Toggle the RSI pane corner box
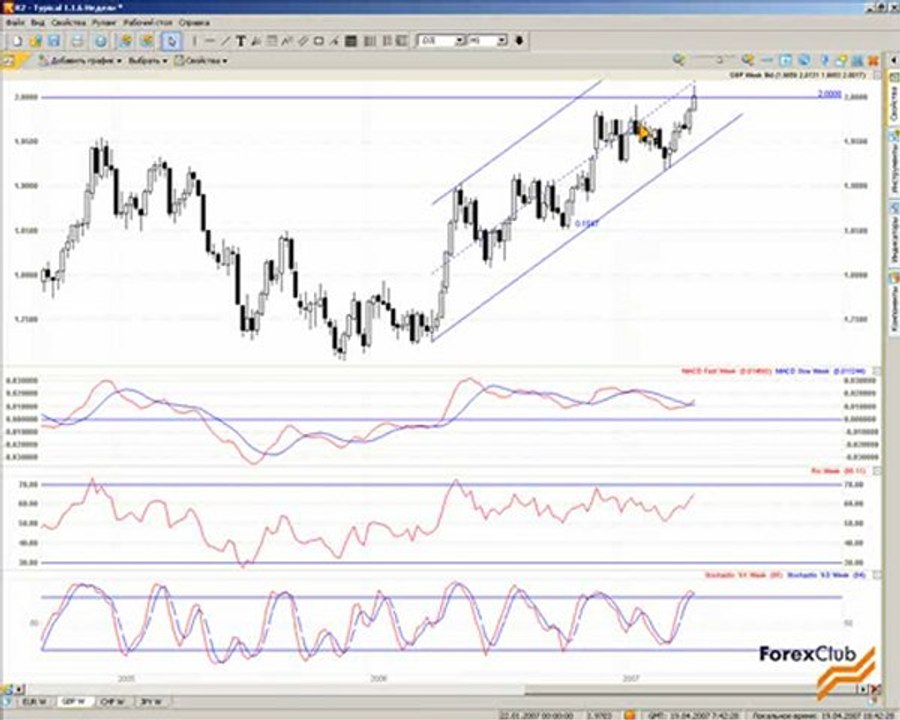Viewport: 900px width, 720px height. click(x=876, y=471)
